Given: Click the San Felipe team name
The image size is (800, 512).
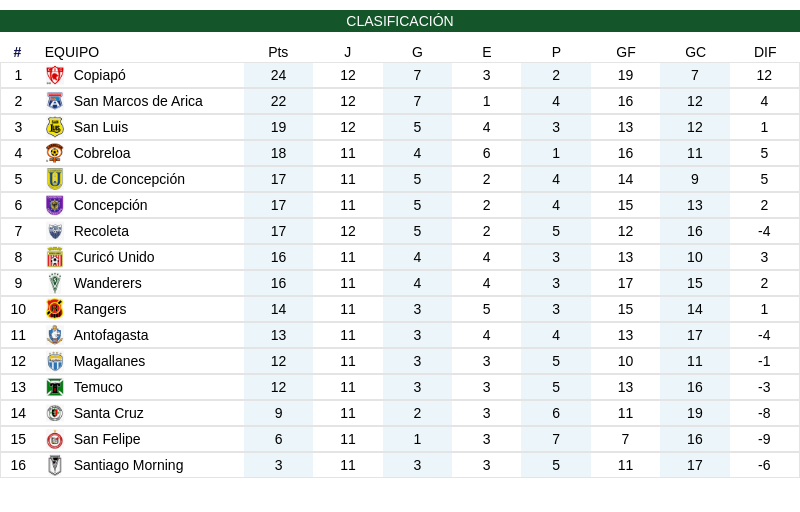Looking at the screenshot, I should 107,440.
